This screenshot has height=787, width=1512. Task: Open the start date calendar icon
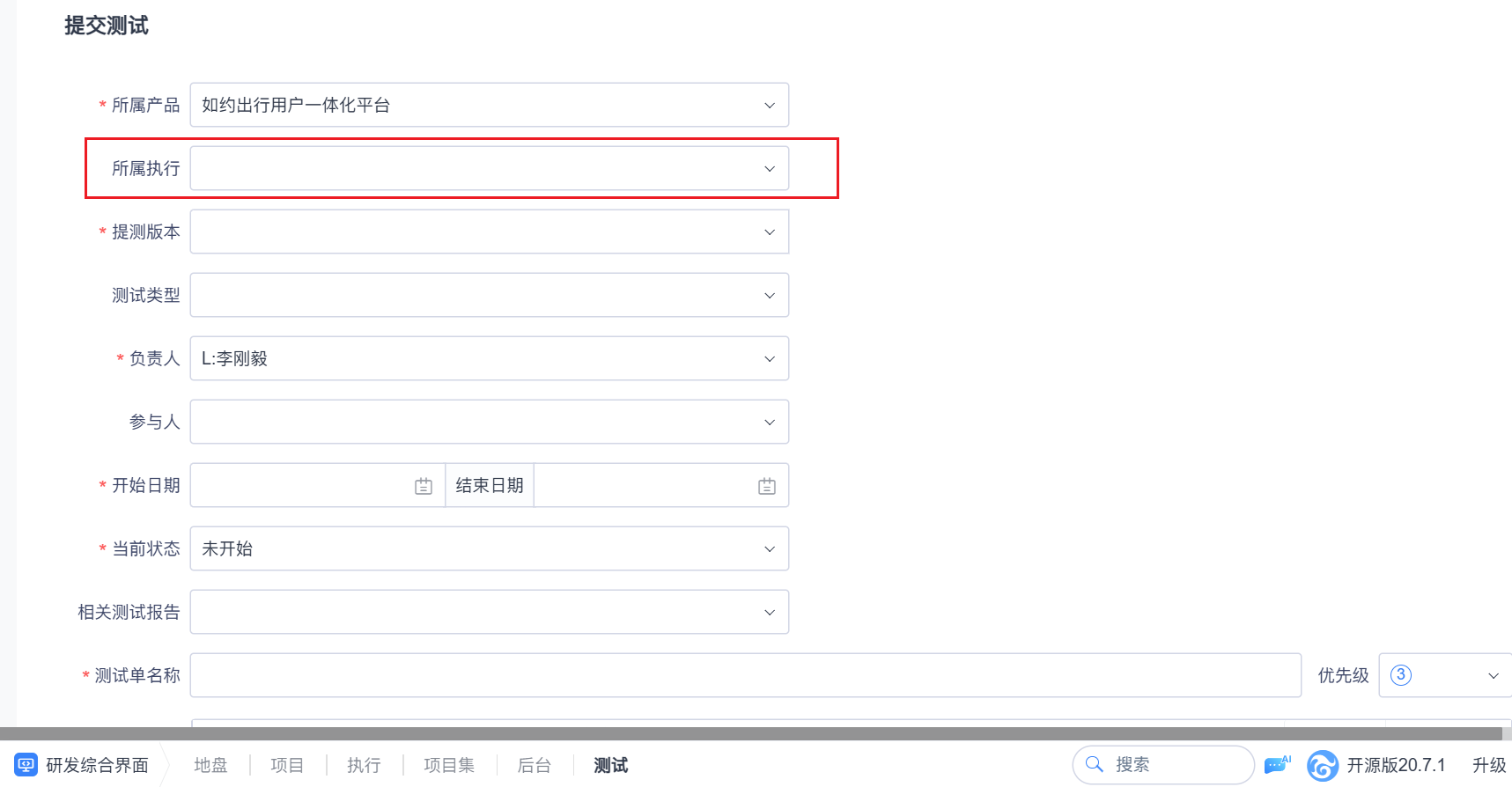pos(424,486)
